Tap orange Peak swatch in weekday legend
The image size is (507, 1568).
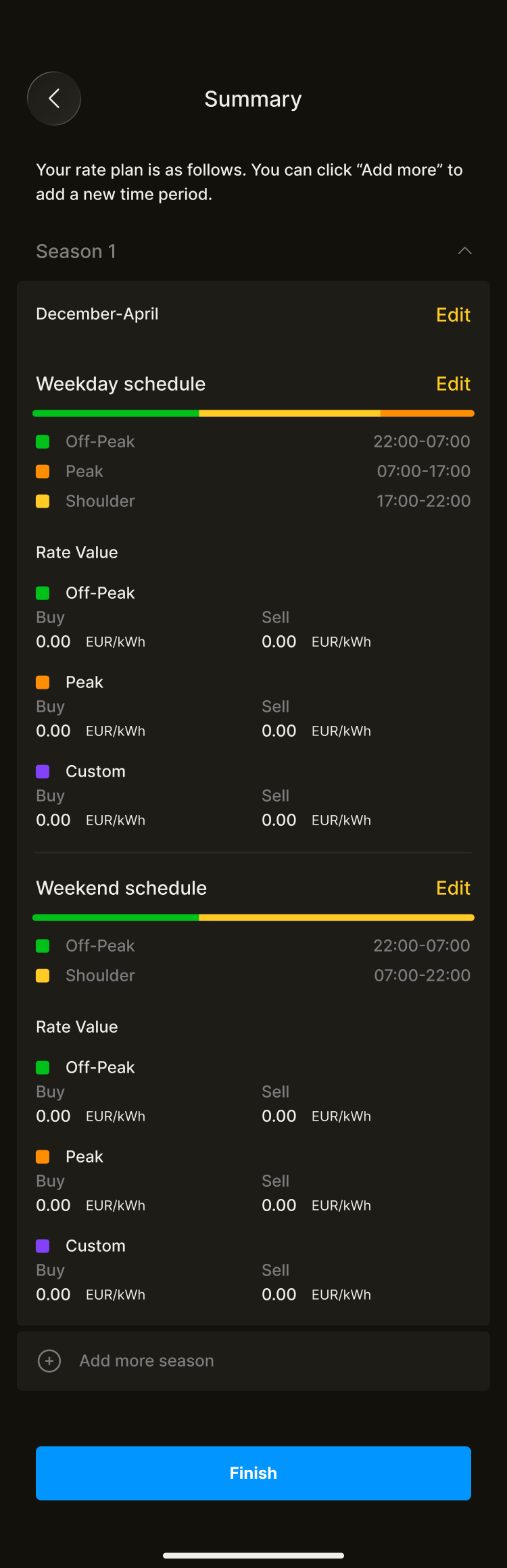click(43, 472)
